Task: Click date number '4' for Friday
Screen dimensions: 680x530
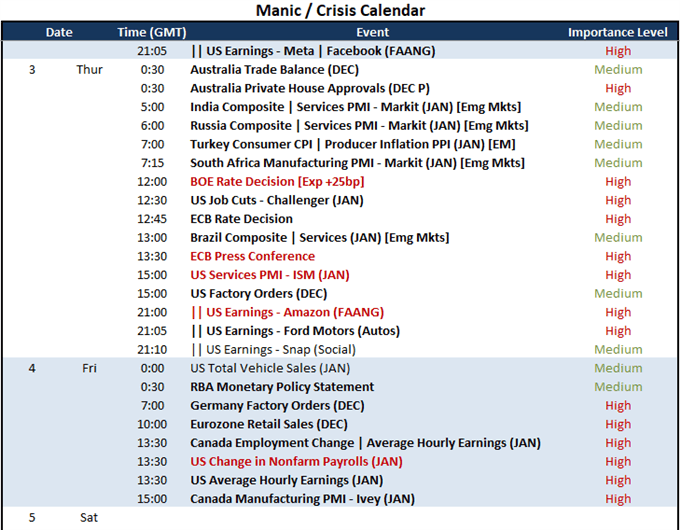Action: click(x=32, y=368)
